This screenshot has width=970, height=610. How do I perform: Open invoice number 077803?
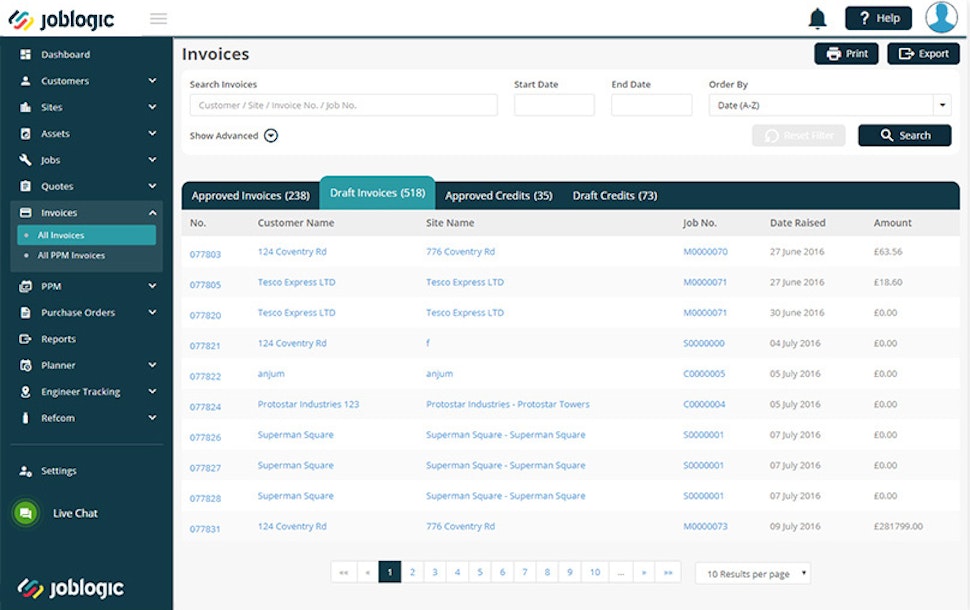coord(205,255)
